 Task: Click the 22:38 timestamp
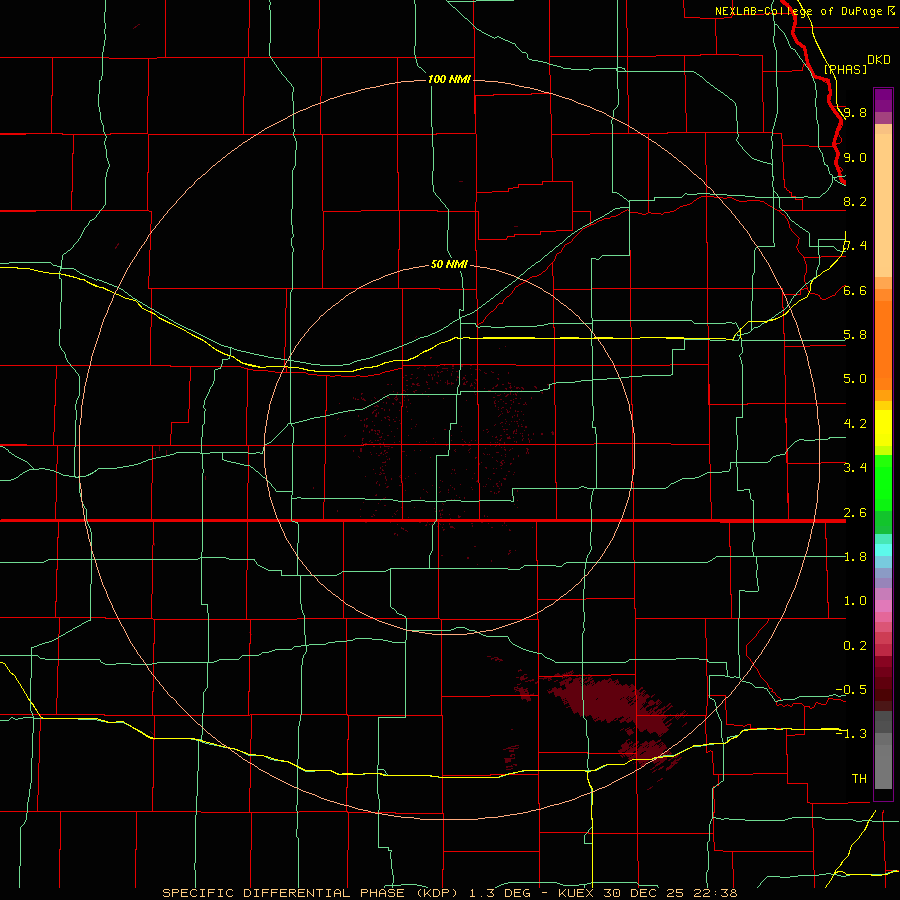click(x=715, y=893)
